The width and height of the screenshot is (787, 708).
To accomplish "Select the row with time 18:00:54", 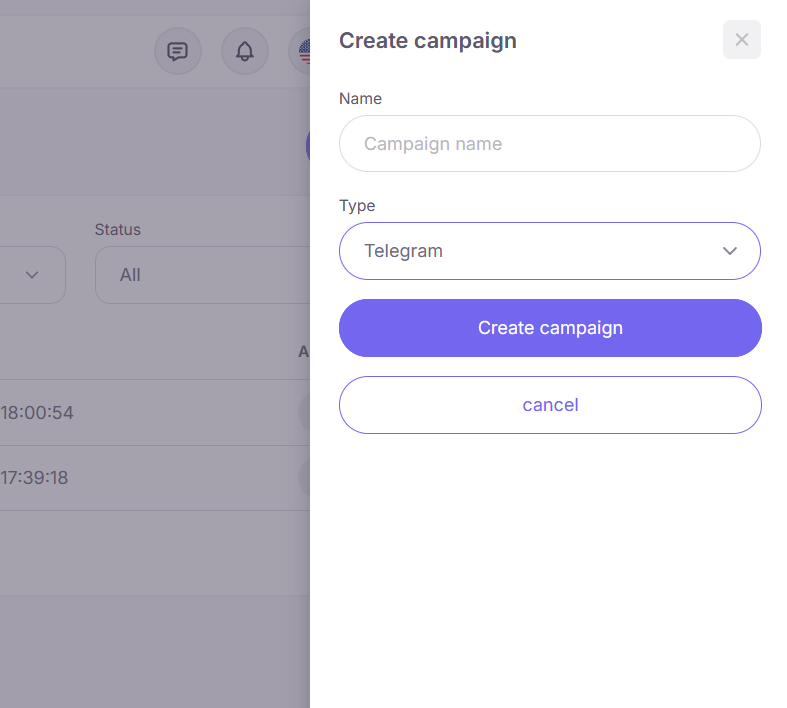I will click(x=155, y=412).
